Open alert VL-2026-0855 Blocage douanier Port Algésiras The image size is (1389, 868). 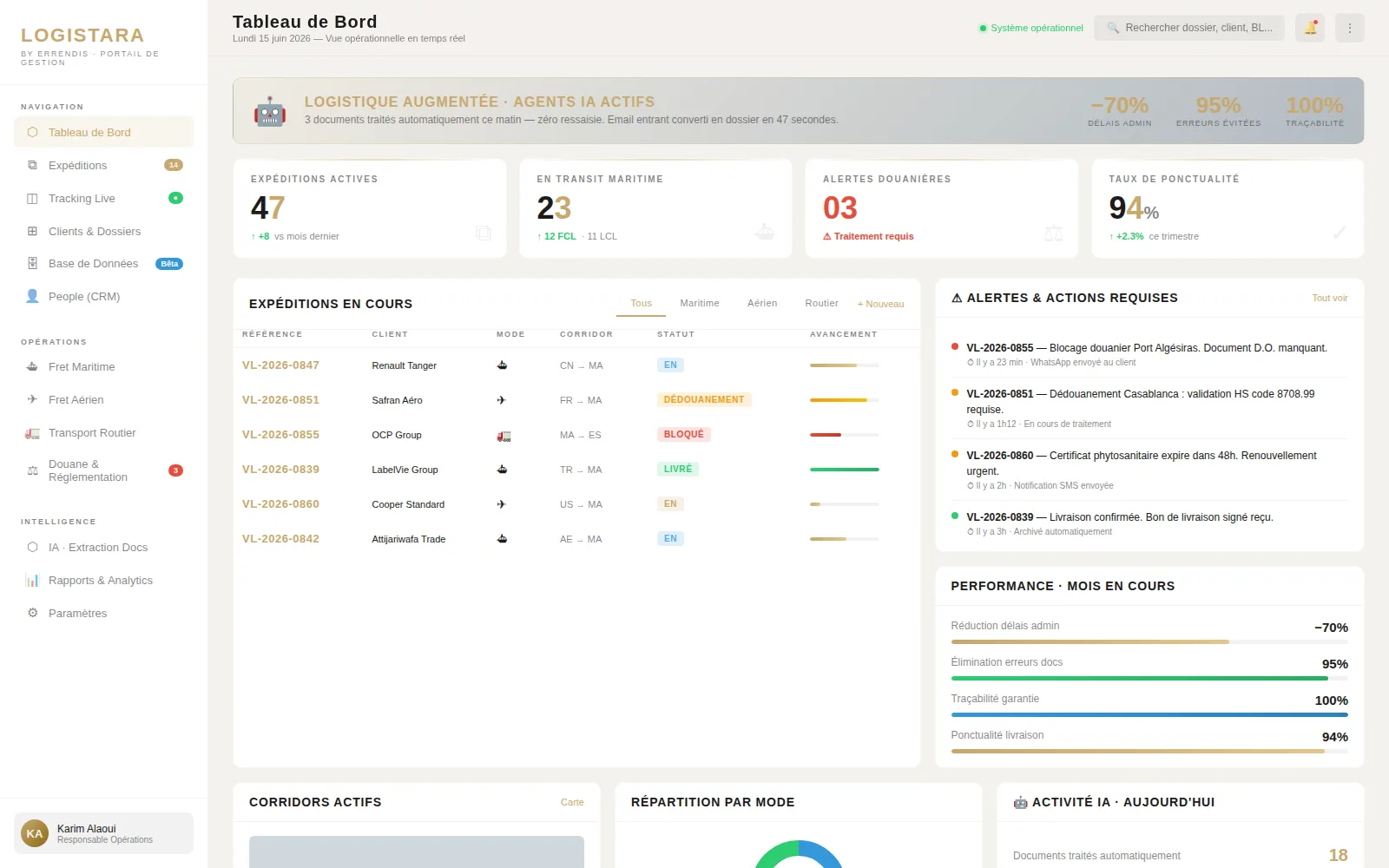tap(1149, 355)
